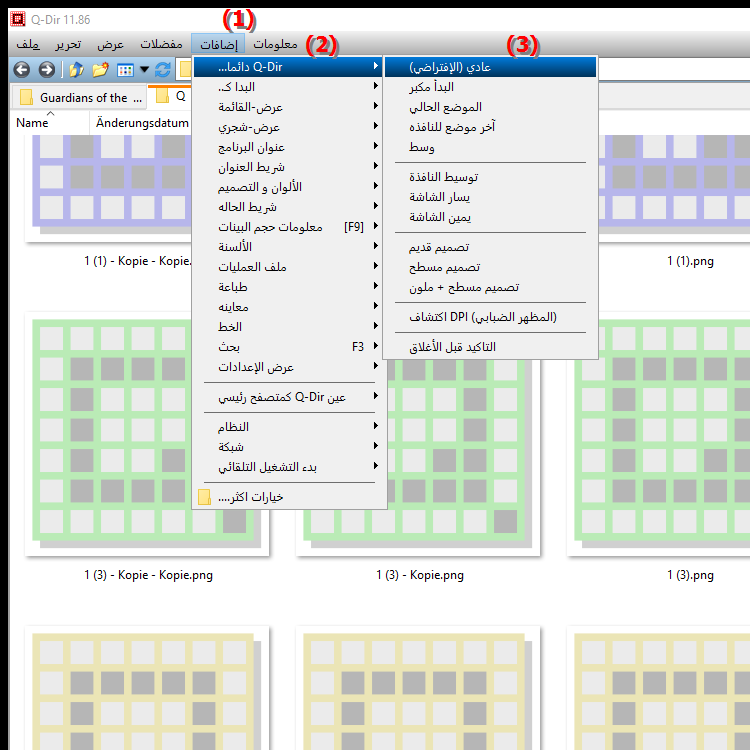The width and height of the screenshot is (750, 750).
Task: Click the Forward navigation arrow icon
Action: click(46, 70)
